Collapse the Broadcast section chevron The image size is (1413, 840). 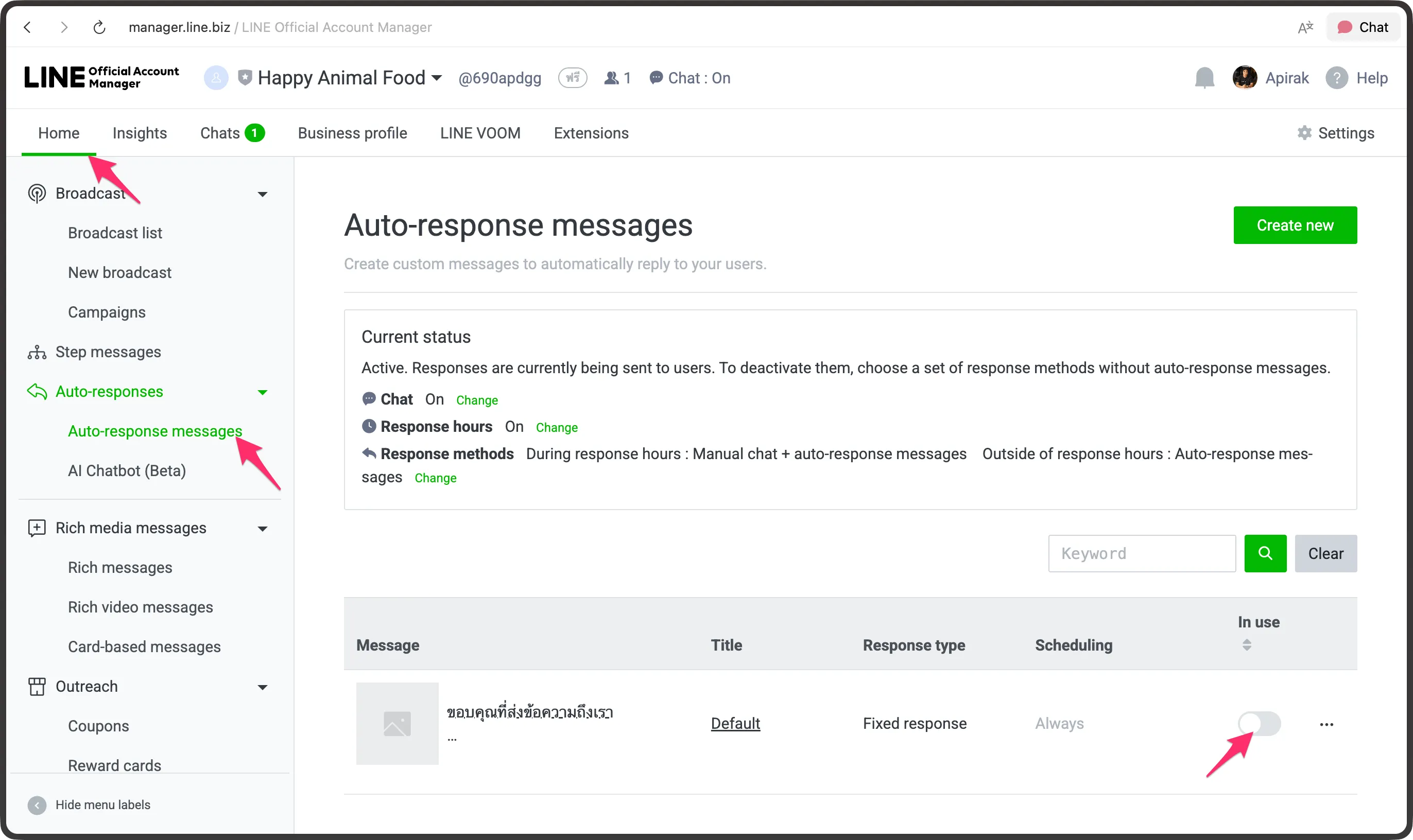click(x=262, y=194)
